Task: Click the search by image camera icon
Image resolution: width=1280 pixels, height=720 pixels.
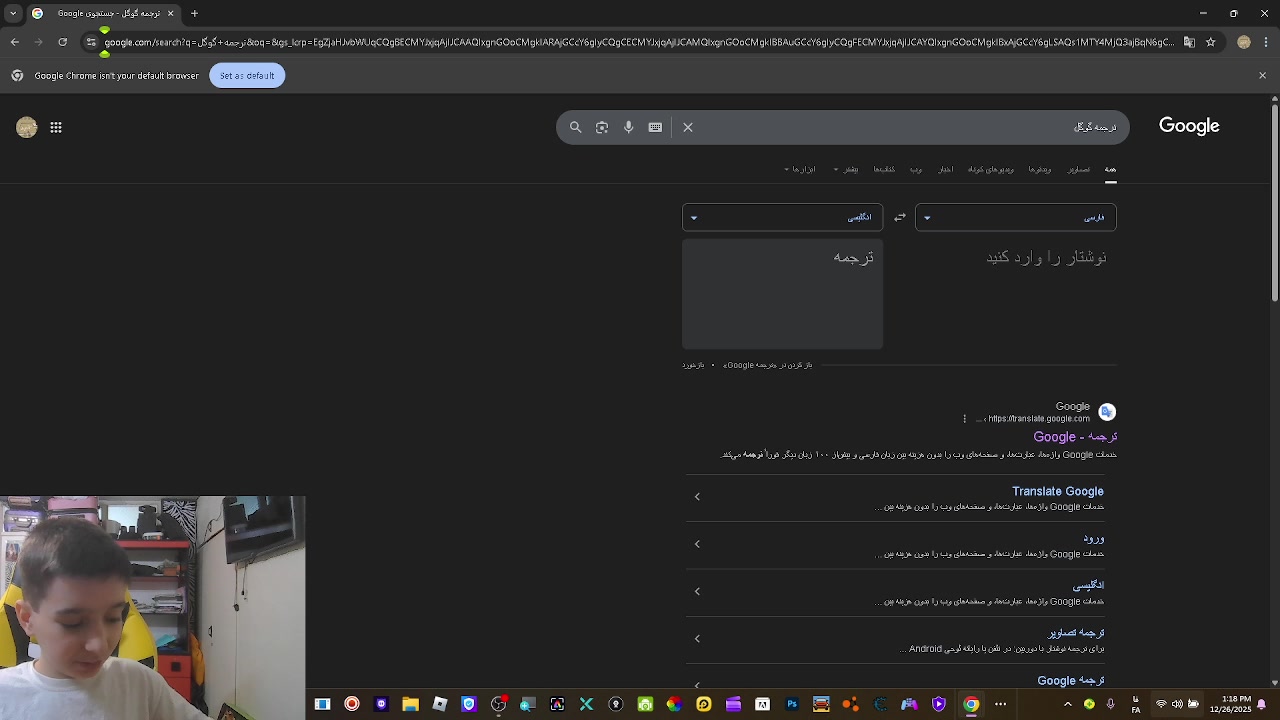Action: [602, 127]
